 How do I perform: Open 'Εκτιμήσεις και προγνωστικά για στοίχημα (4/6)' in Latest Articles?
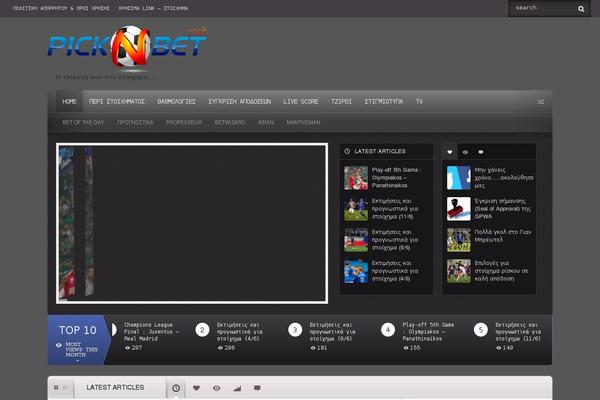pos(395,271)
